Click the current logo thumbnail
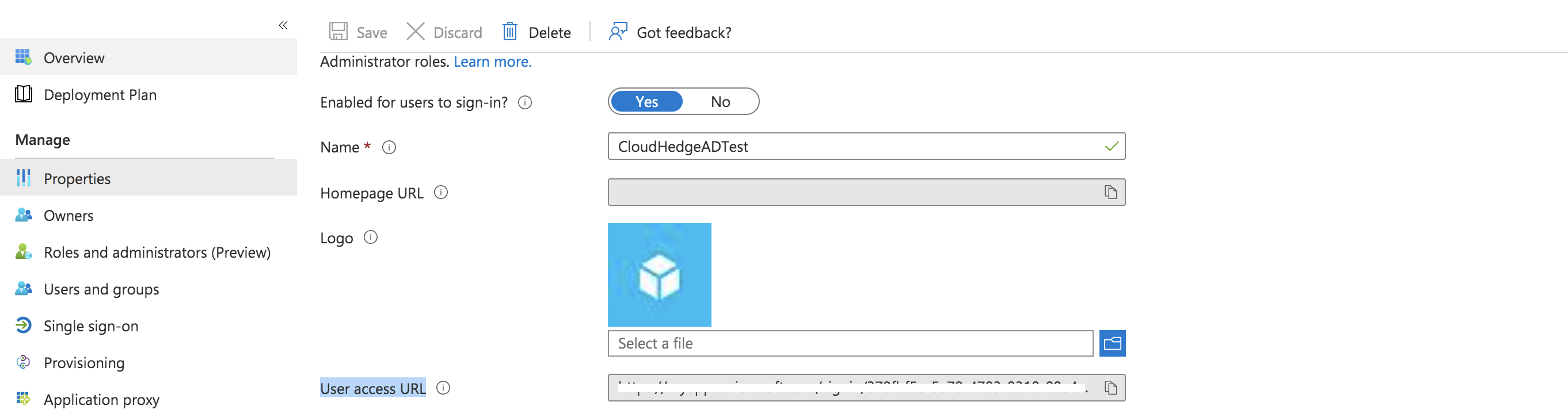Viewport: 1568px width, 413px height. pyautogui.click(x=659, y=274)
